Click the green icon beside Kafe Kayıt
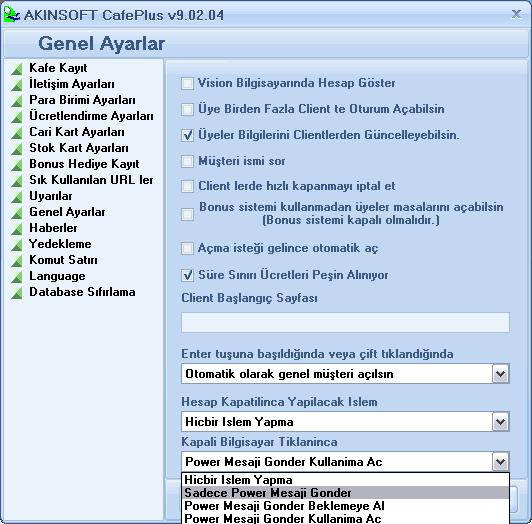The height and width of the screenshot is (524, 532). (17, 69)
